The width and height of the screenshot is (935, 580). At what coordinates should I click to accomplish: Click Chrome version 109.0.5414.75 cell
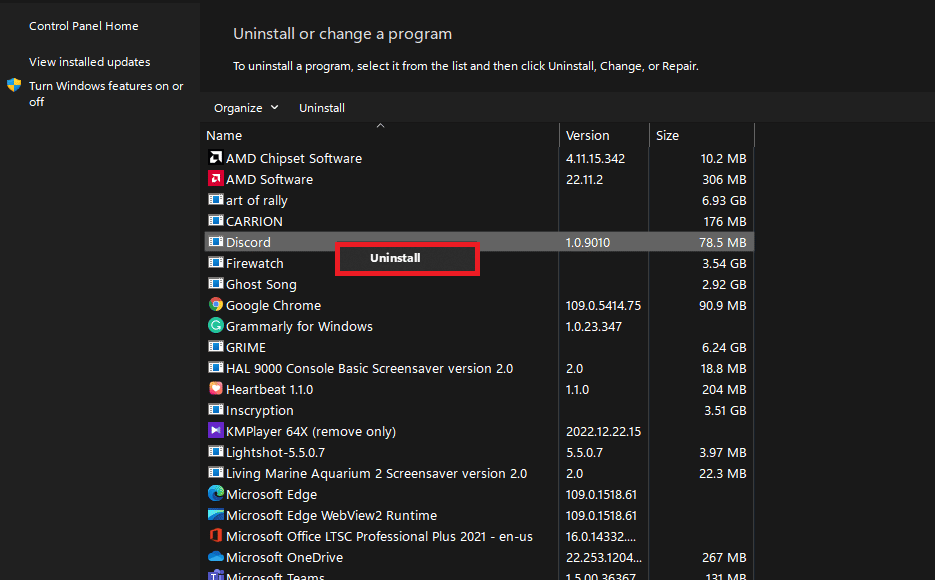pyautogui.click(x=603, y=306)
